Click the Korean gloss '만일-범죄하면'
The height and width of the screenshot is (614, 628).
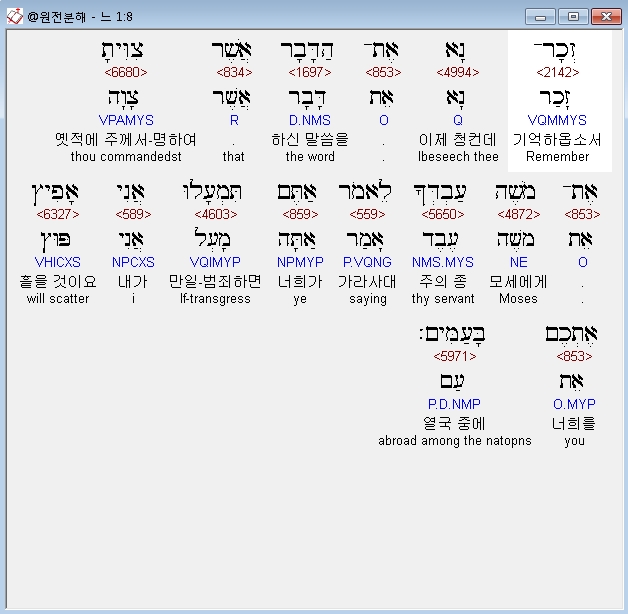pyautogui.click(x=215, y=282)
